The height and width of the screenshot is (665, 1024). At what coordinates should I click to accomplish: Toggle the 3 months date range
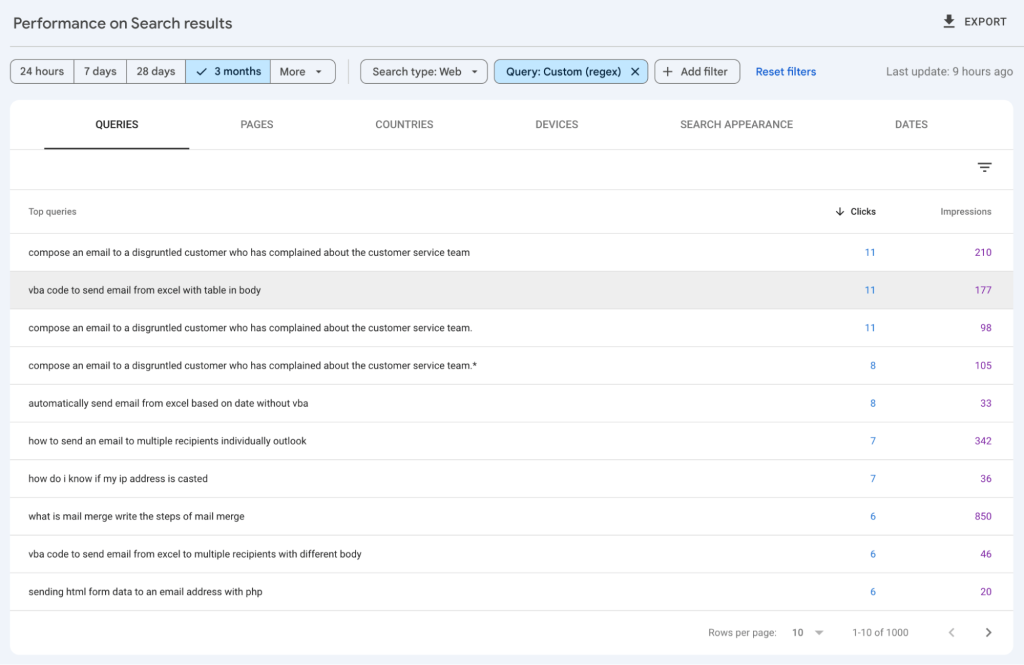click(x=228, y=72)
